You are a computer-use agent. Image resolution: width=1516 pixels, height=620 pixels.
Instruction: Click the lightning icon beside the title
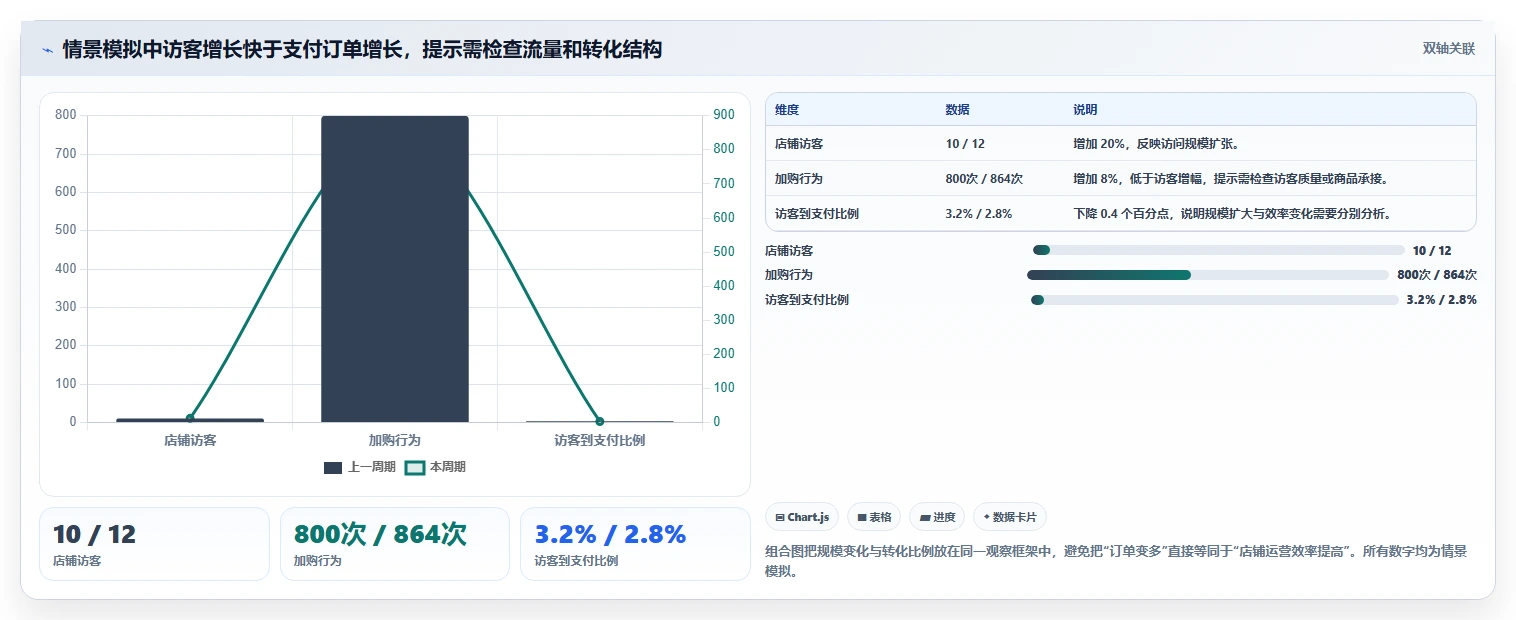47,49
